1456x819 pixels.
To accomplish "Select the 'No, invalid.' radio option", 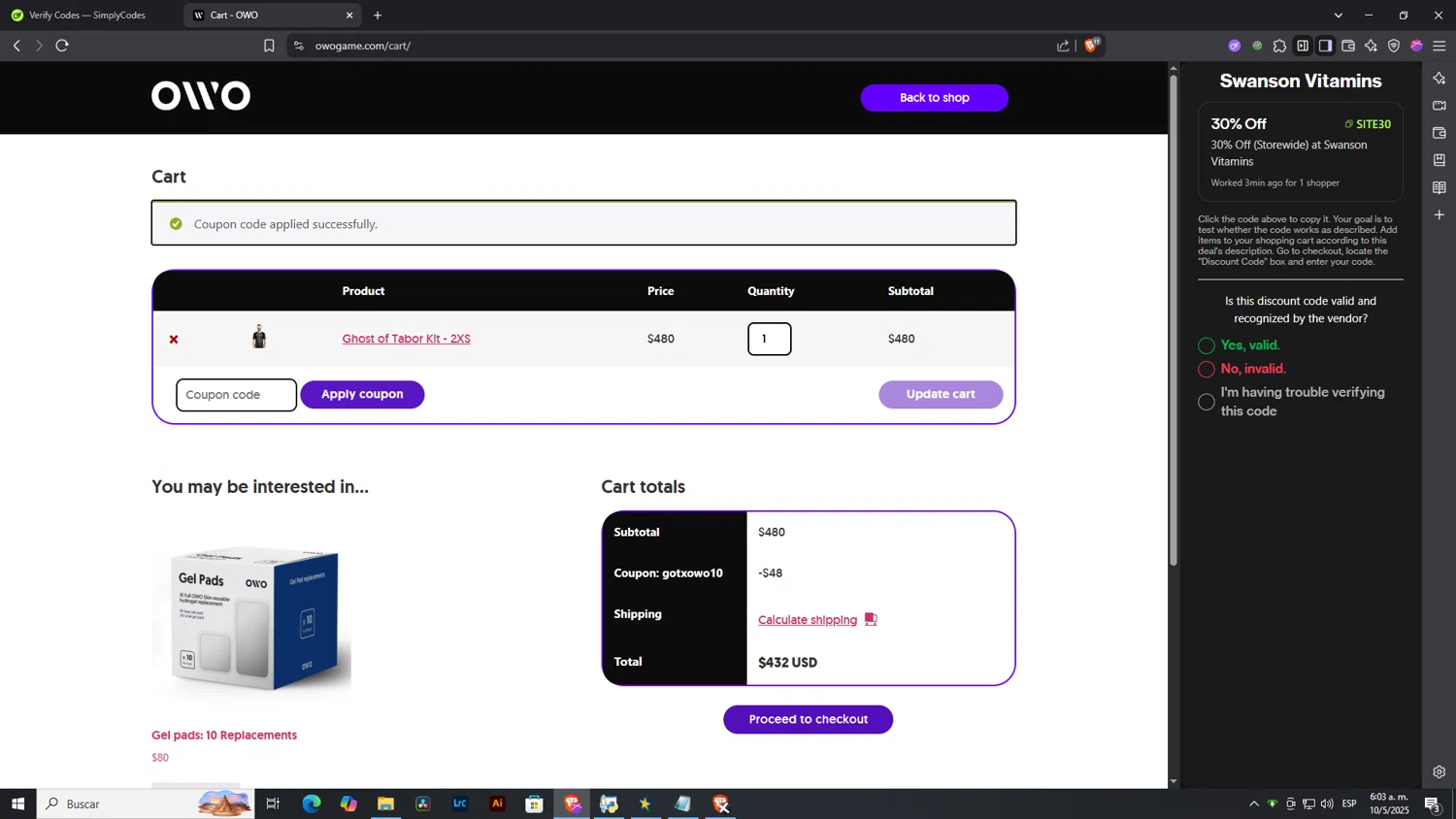I will [x=1207, y=369].
